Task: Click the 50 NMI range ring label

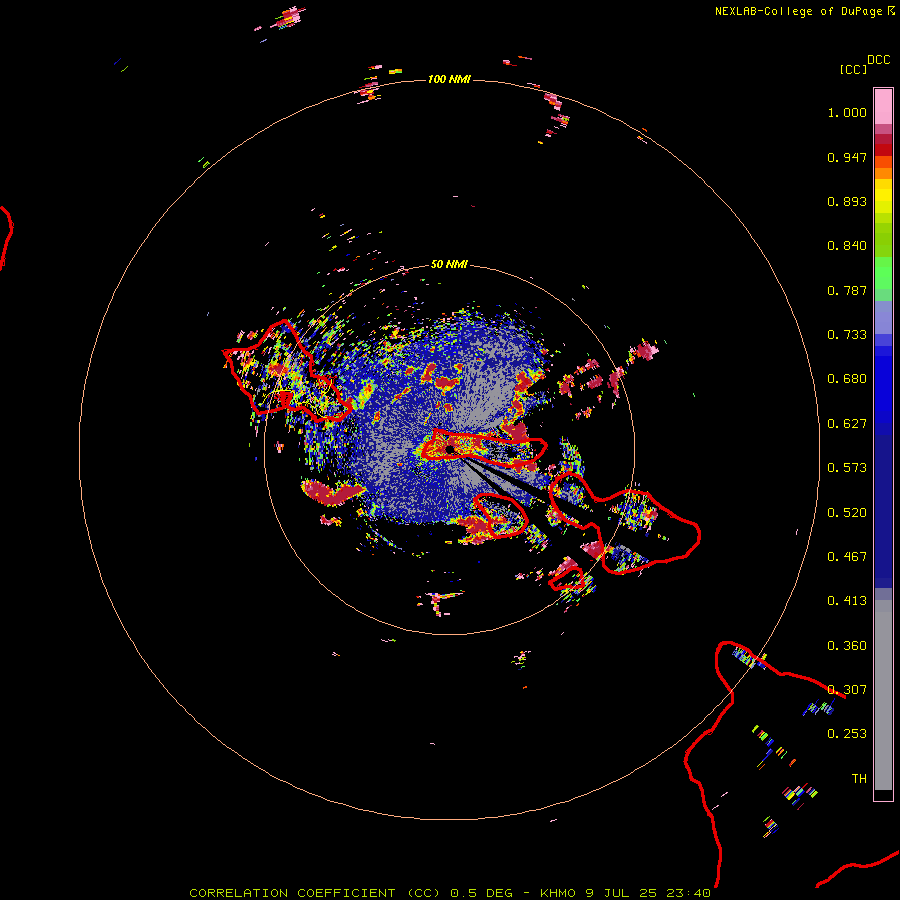Action: pyautogui.click(x=449, y=264)
